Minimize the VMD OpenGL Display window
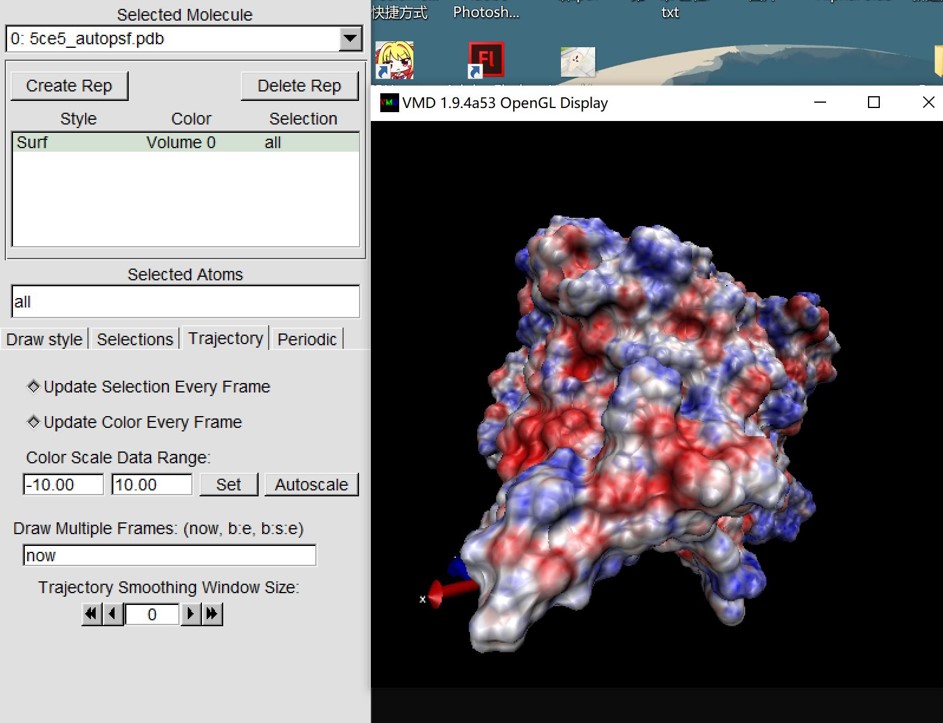This screenshot has width=943, height=723. pos(820,103)
